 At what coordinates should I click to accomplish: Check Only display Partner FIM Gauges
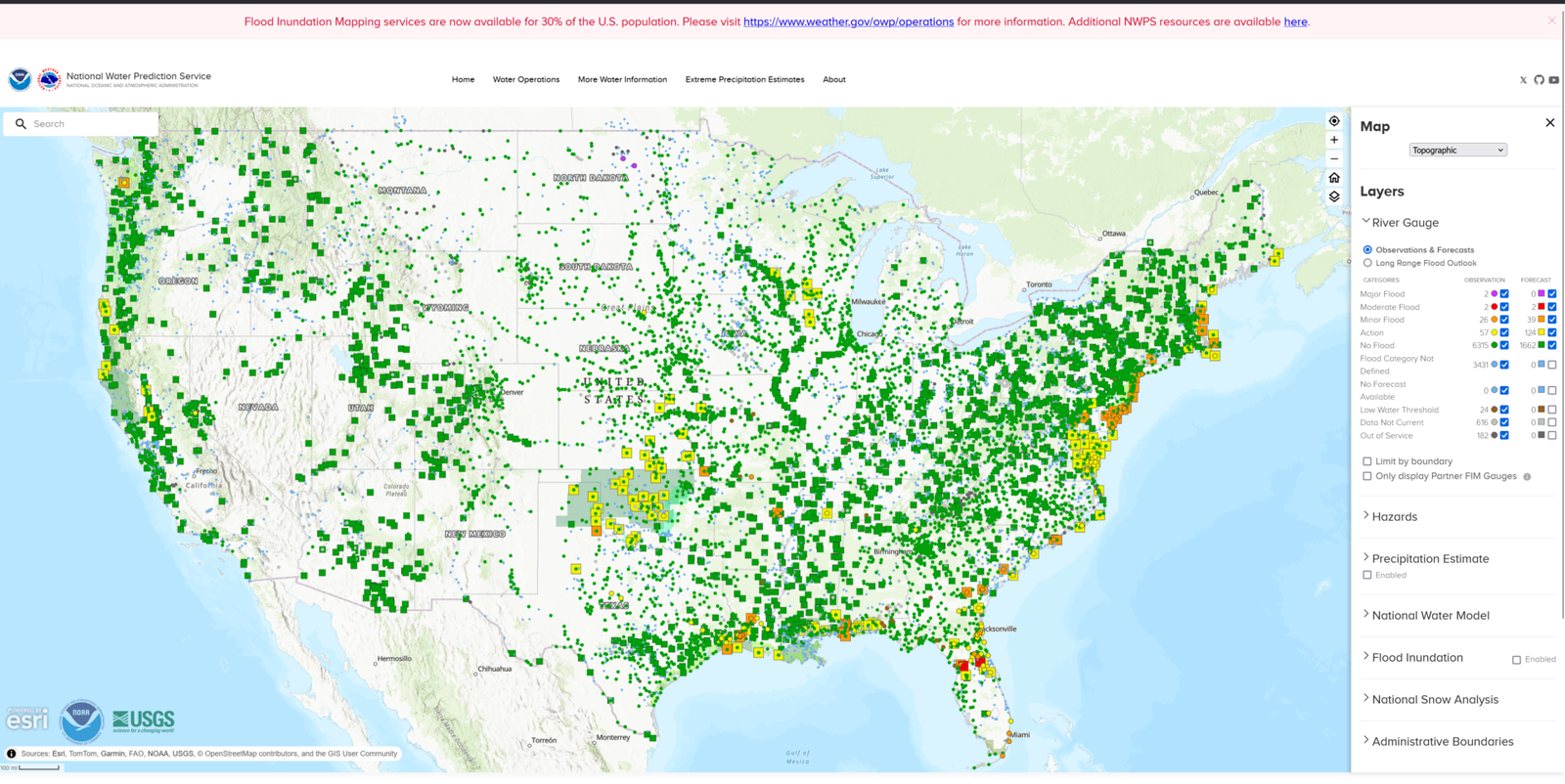tap(1367, 477)
